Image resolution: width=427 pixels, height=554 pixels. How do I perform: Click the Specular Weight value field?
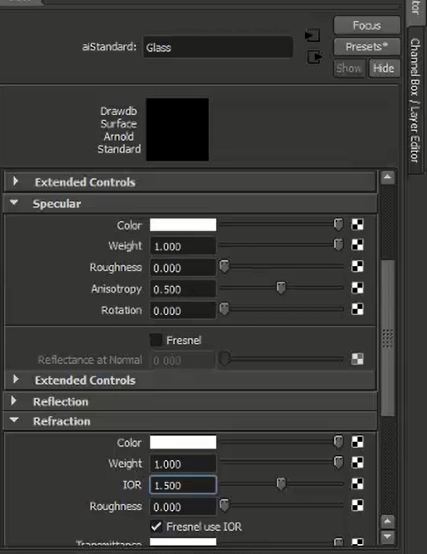click(183, 246)
